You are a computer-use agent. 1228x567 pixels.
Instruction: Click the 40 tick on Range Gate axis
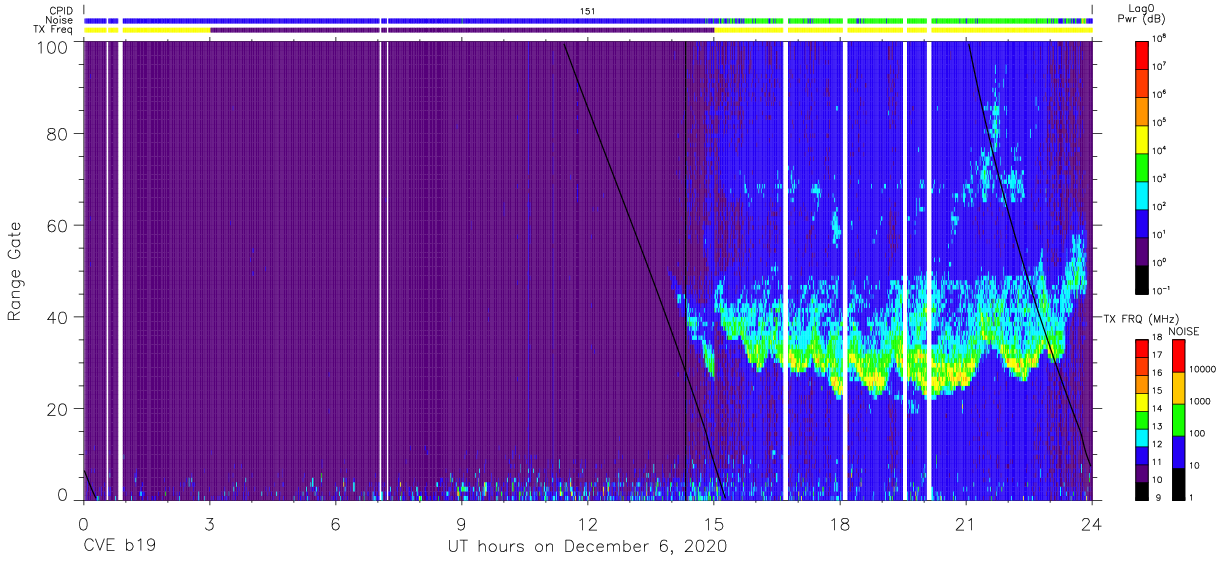click(59, 317)
